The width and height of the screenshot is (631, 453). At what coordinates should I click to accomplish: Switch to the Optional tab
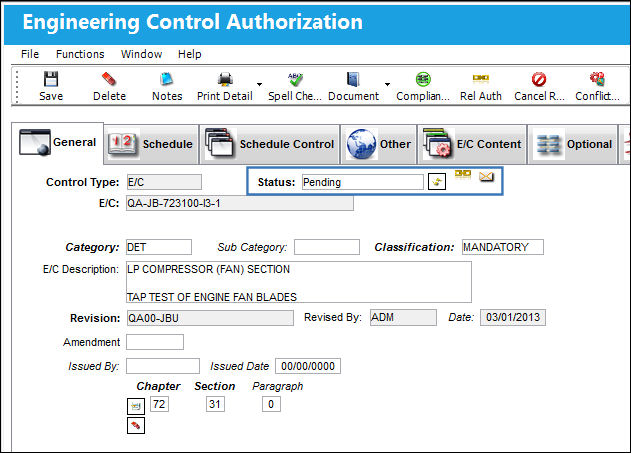point(572,144)
